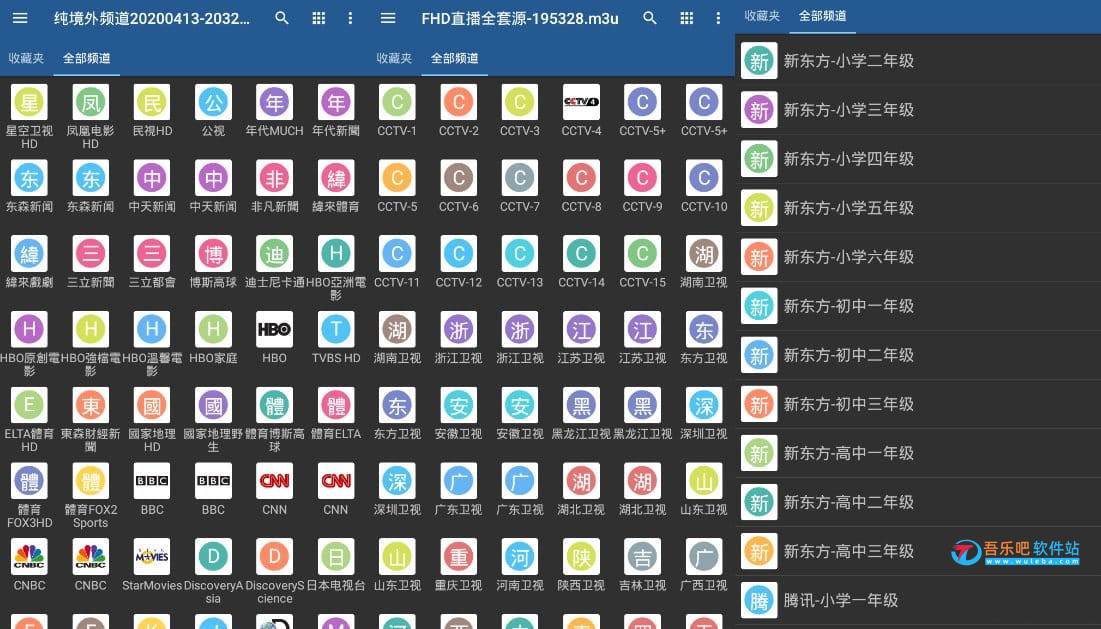The image size is (1101, 629).
Task: Switch grid view in the FHD直播全套源 playlist header
Action: tap(687, 18)
